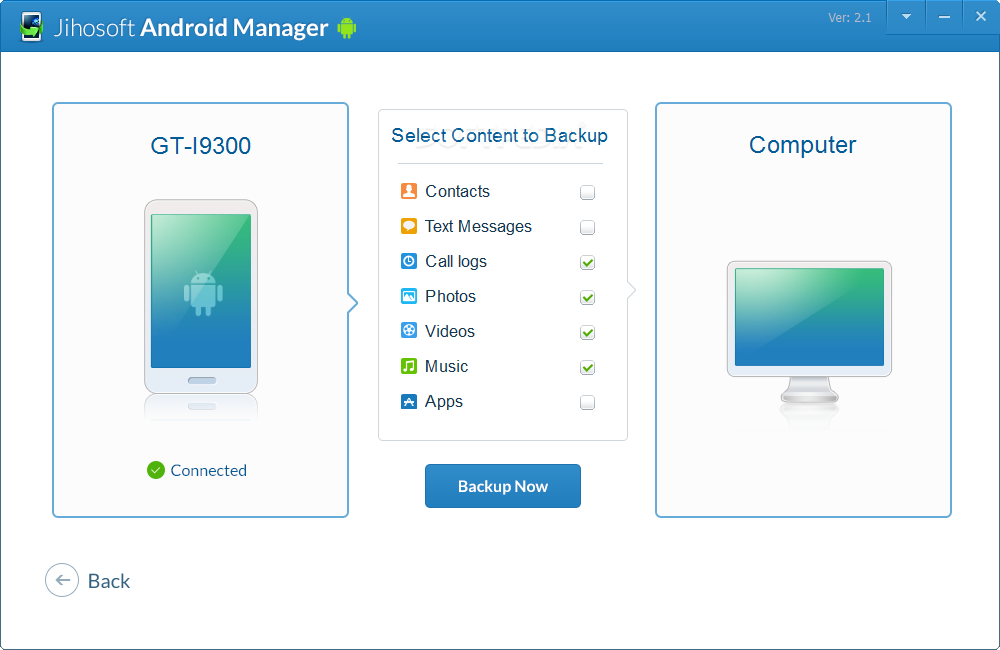The width and height of the screenshot is (1000, 650).
Task: Enable the Contacts checkbox
Action: [x=587, y=192]
